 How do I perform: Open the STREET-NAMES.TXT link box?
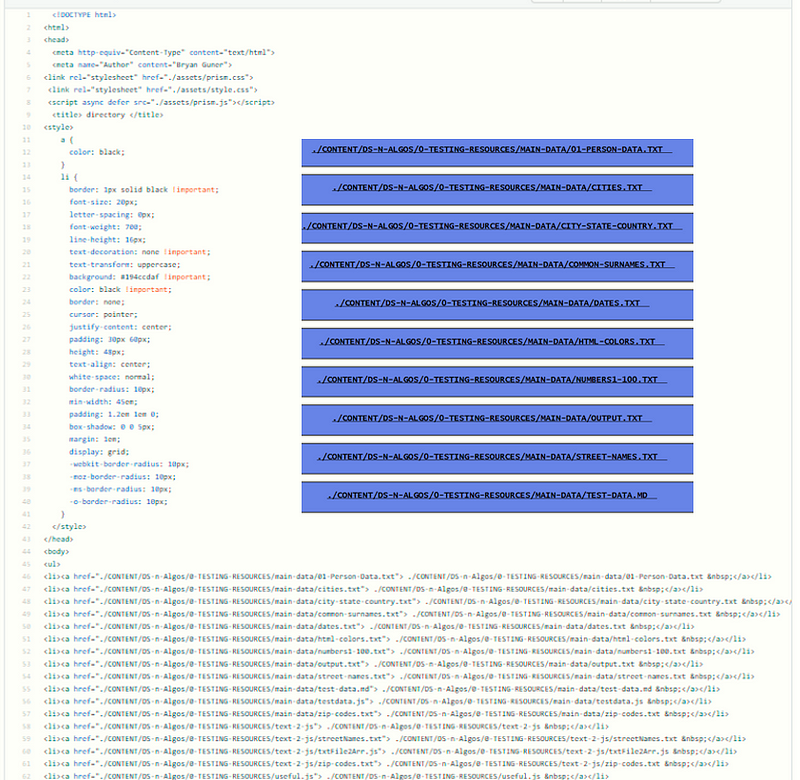[497, 458]
